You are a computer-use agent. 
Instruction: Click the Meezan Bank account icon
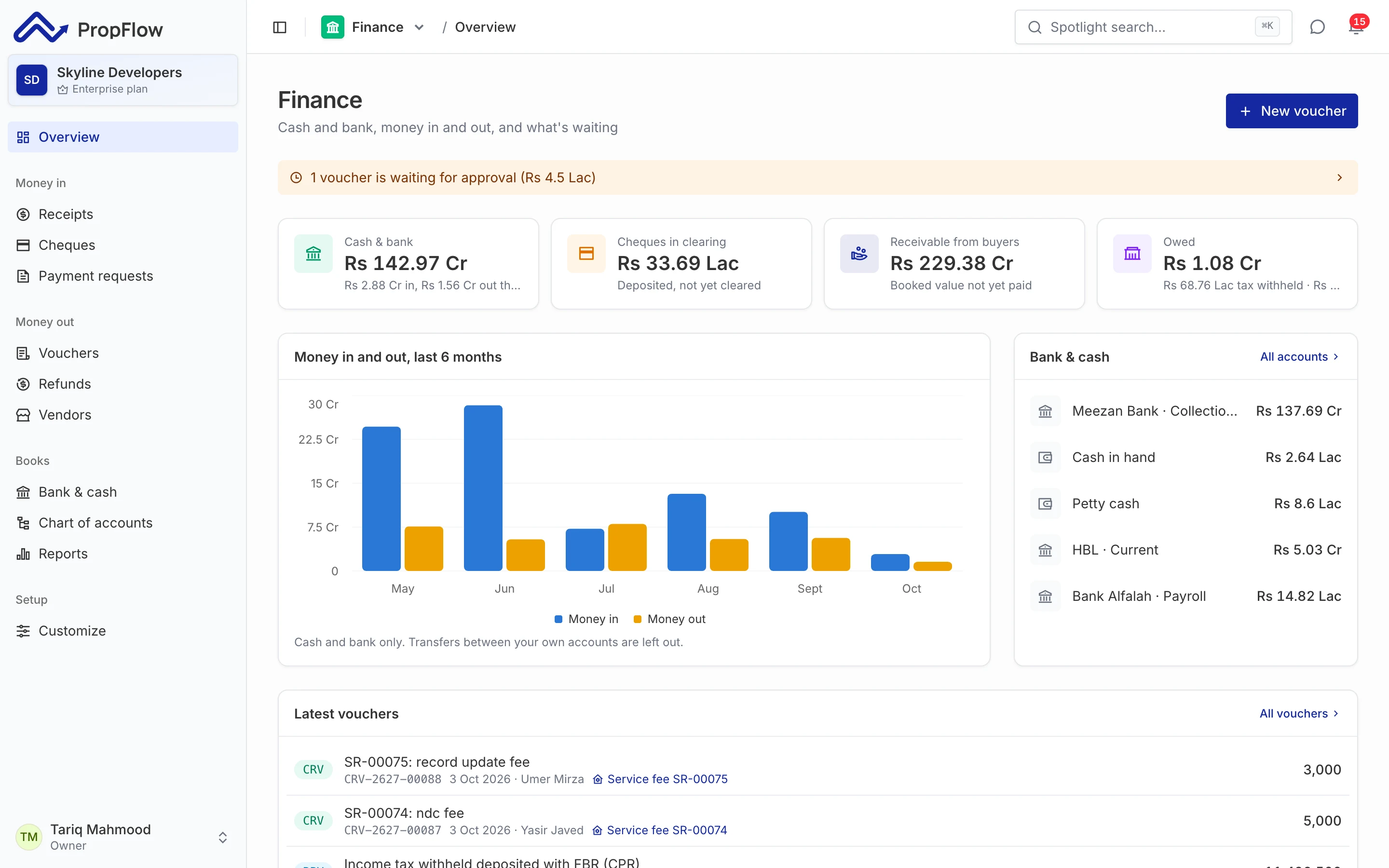click(1045, 411)
